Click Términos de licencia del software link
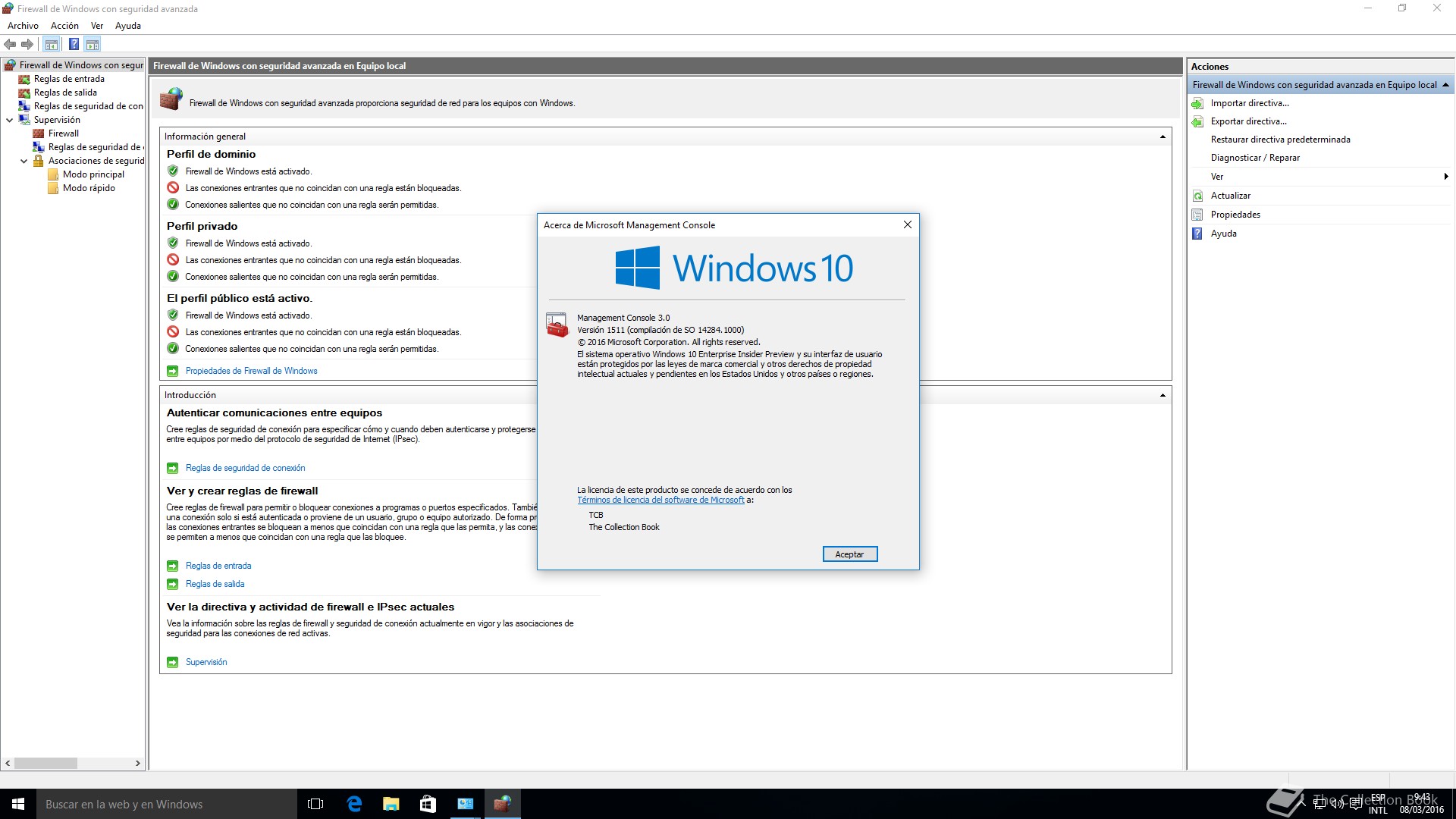 (661, 500)
